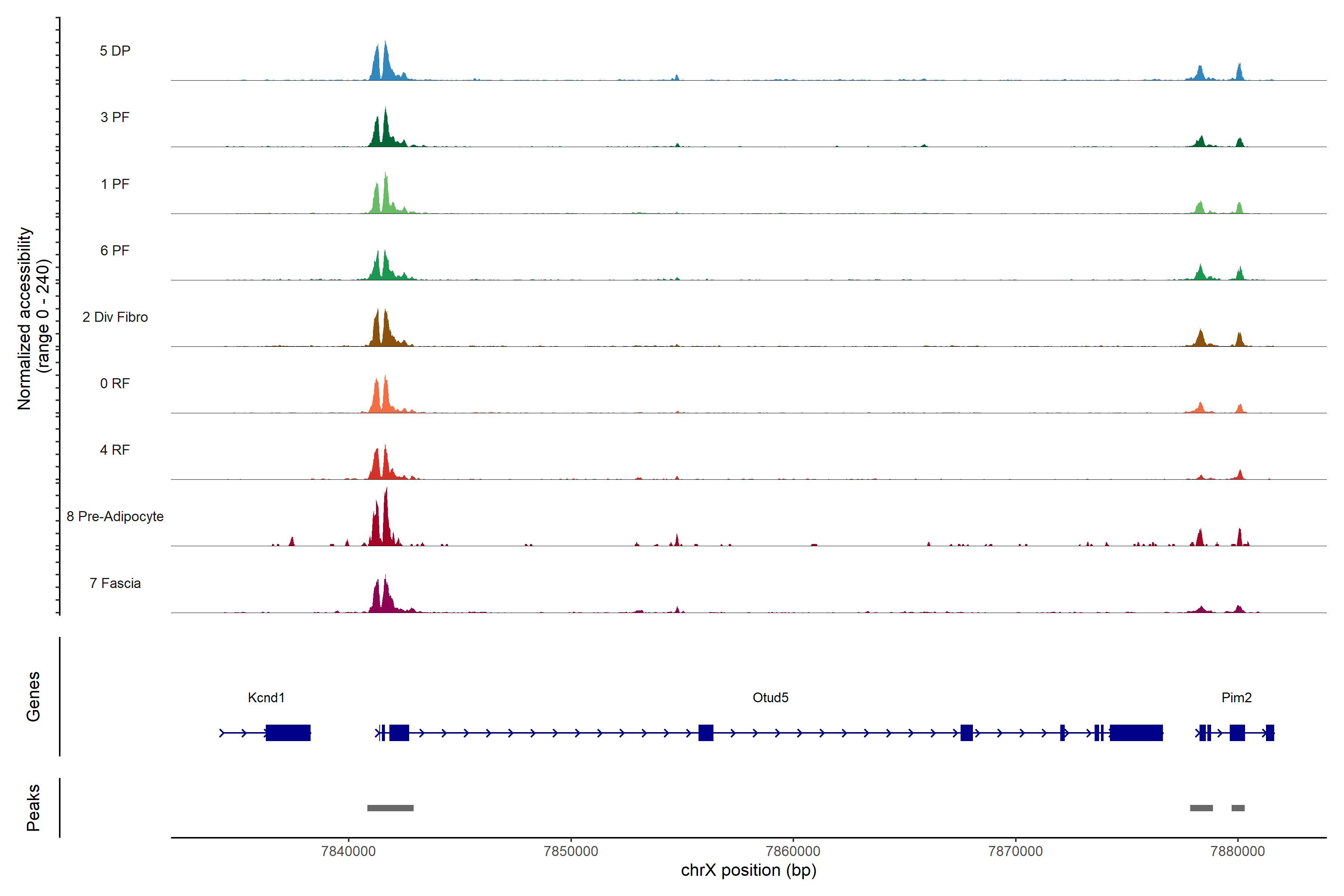
Task: Click the Peaks panel label
Action: (x=33, y=807)
